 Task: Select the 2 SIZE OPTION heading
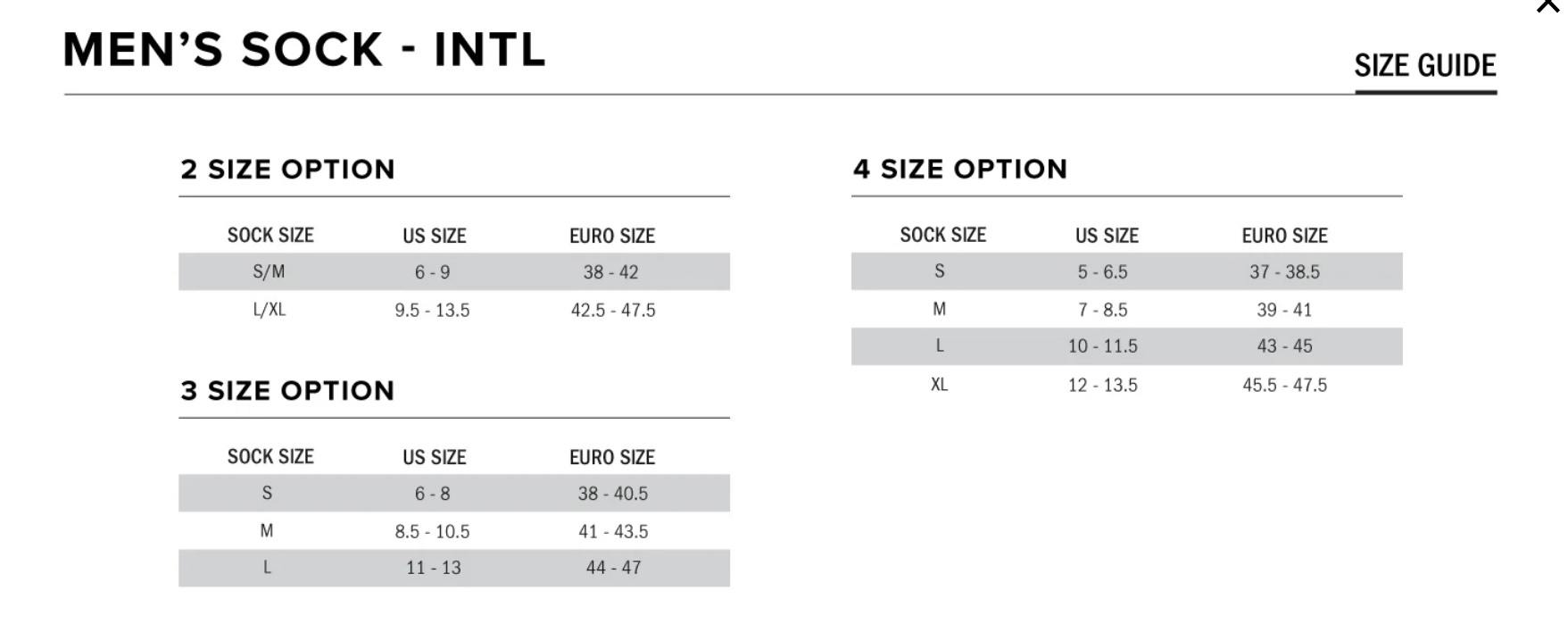point(287,169)
